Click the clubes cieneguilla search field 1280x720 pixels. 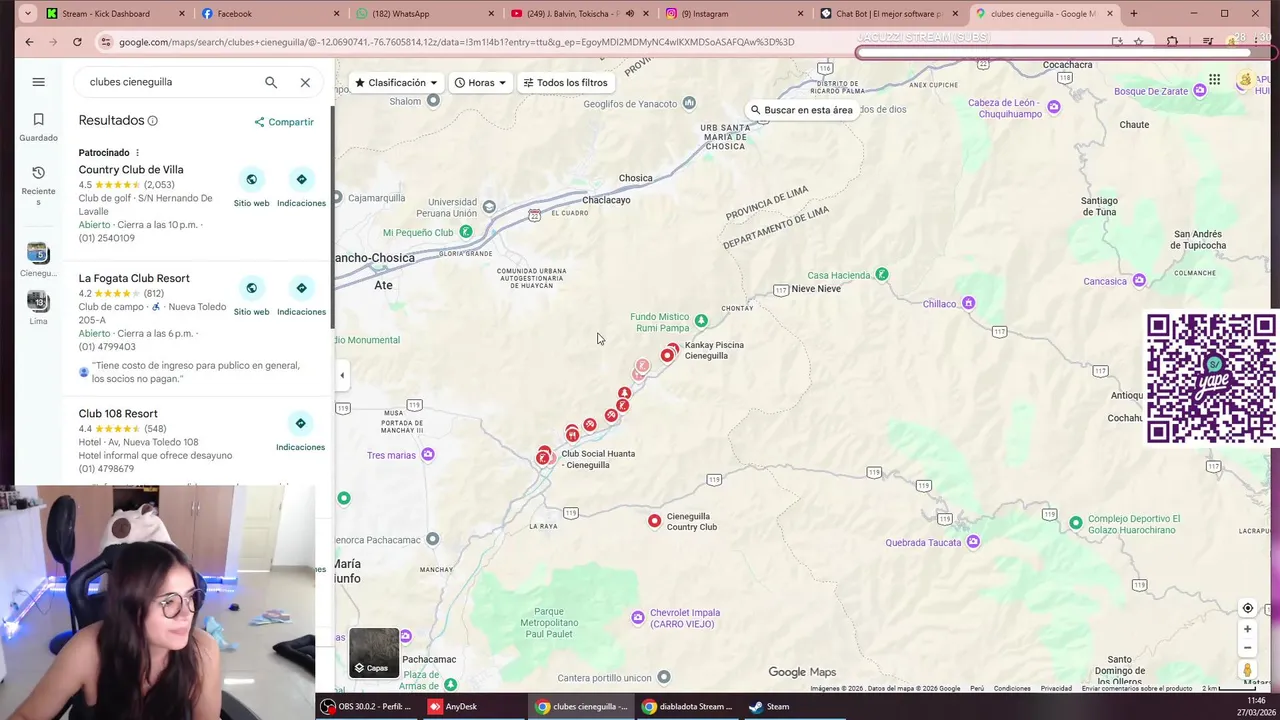tap(170, 82)
